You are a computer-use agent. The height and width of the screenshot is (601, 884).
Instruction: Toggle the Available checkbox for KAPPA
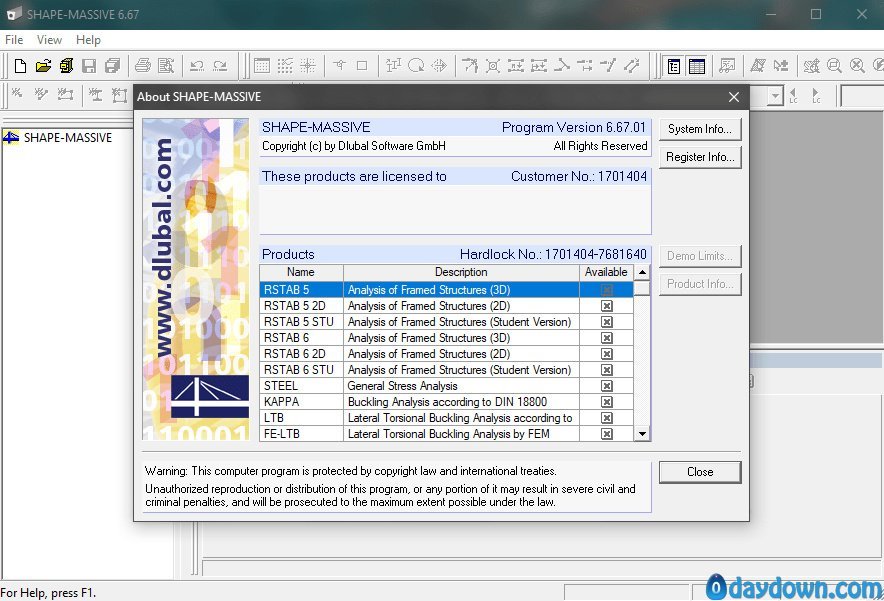coord(607,402)
